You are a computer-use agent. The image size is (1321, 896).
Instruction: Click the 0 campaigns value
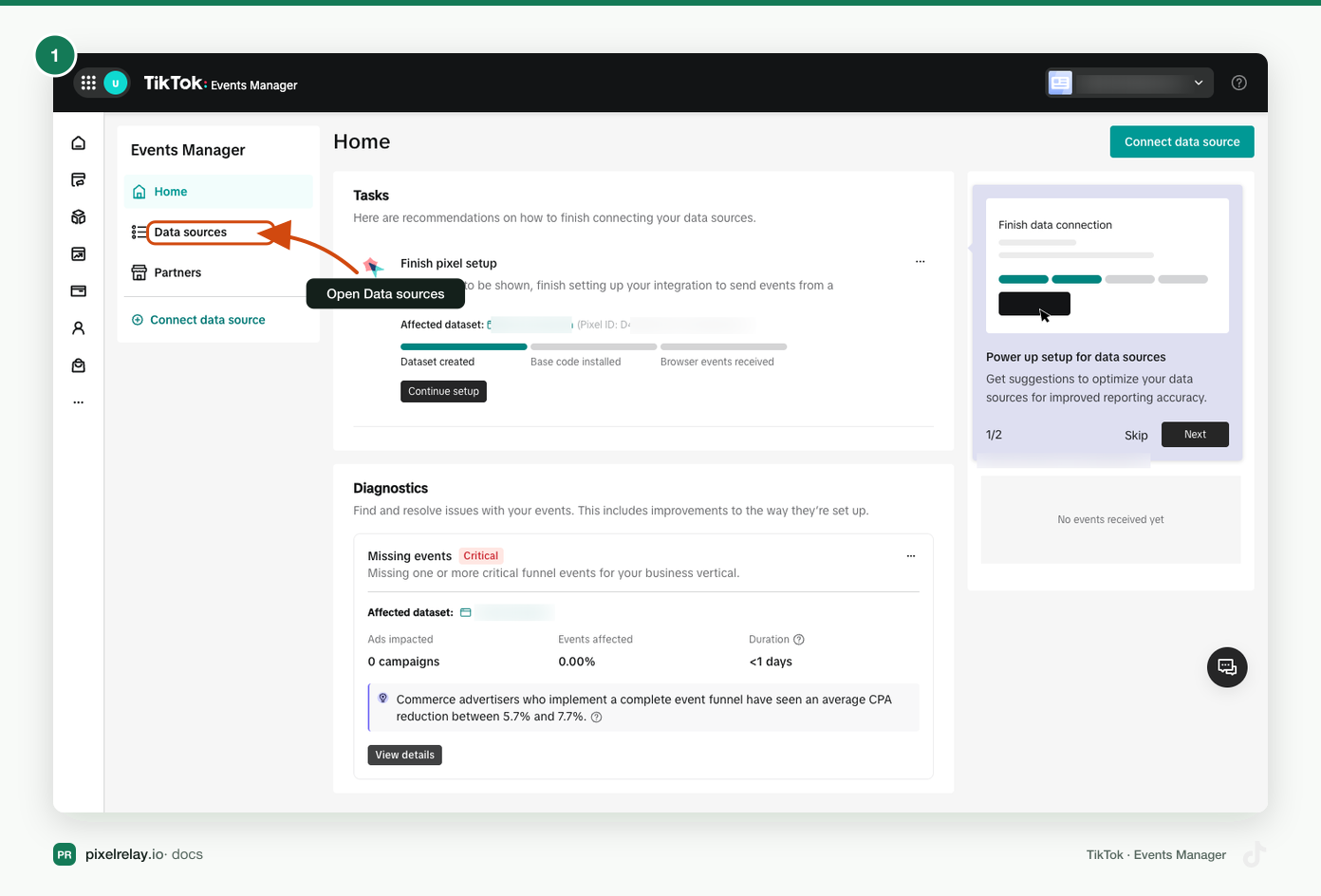[404, 662]
